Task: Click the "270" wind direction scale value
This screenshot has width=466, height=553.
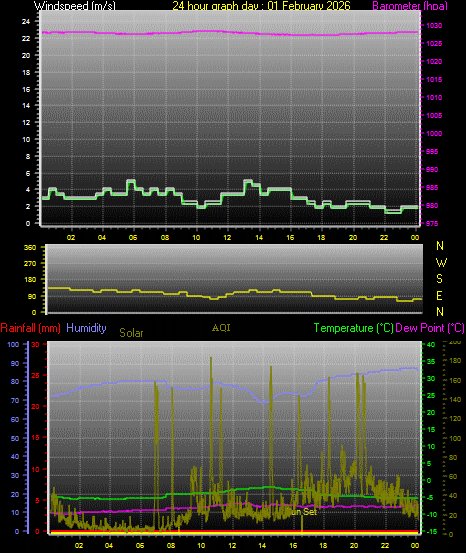Action: click(x=30, y=263)
